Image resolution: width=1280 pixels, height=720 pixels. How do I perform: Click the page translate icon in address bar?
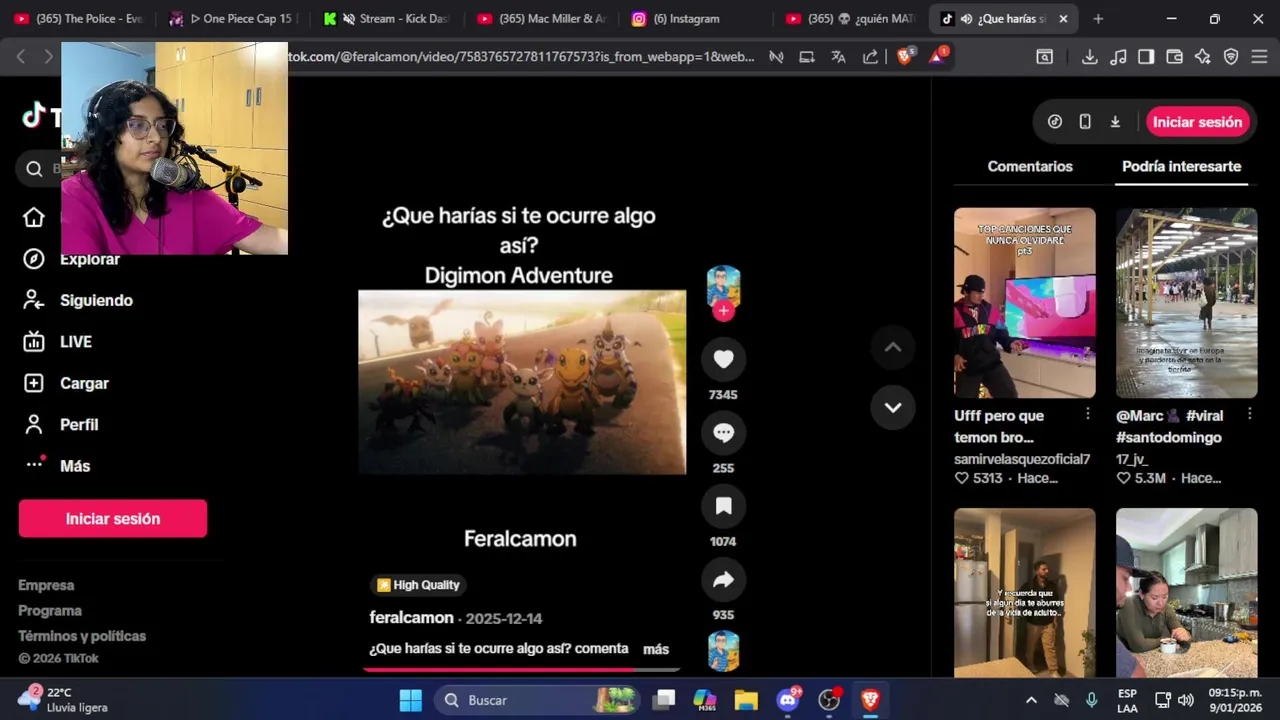coord(838,57)
